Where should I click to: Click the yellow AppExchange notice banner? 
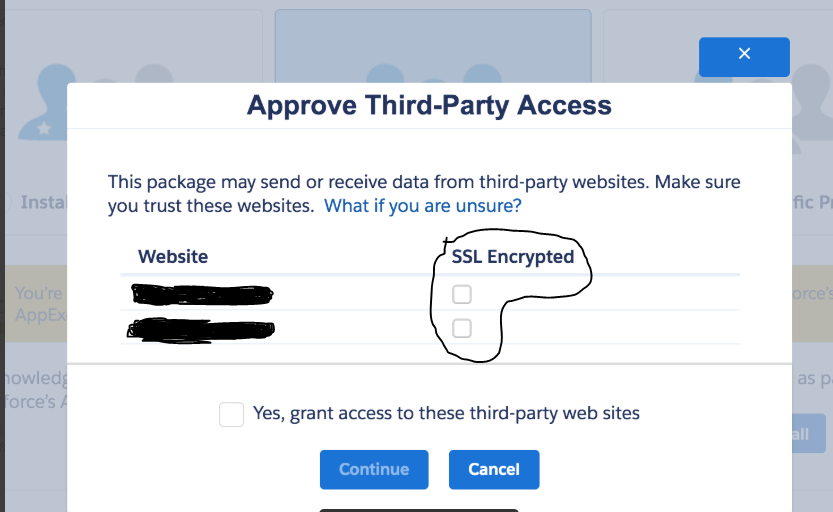(x=35, y=303)
